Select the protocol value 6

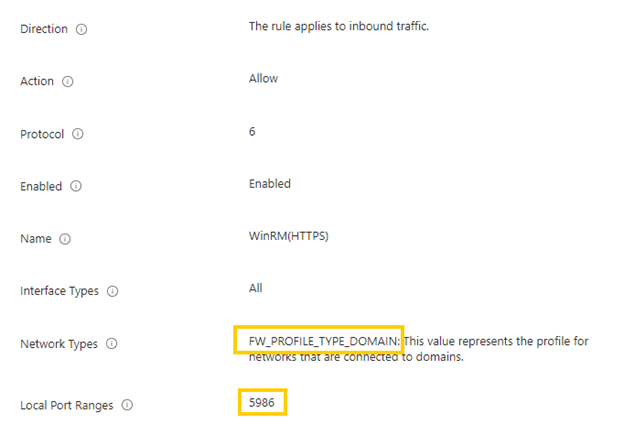click(252, 131)
